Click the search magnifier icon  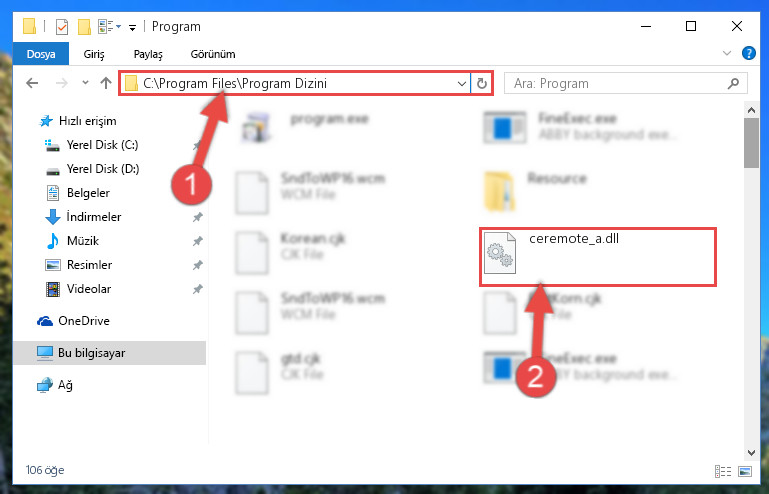click(x=734, y=83)
